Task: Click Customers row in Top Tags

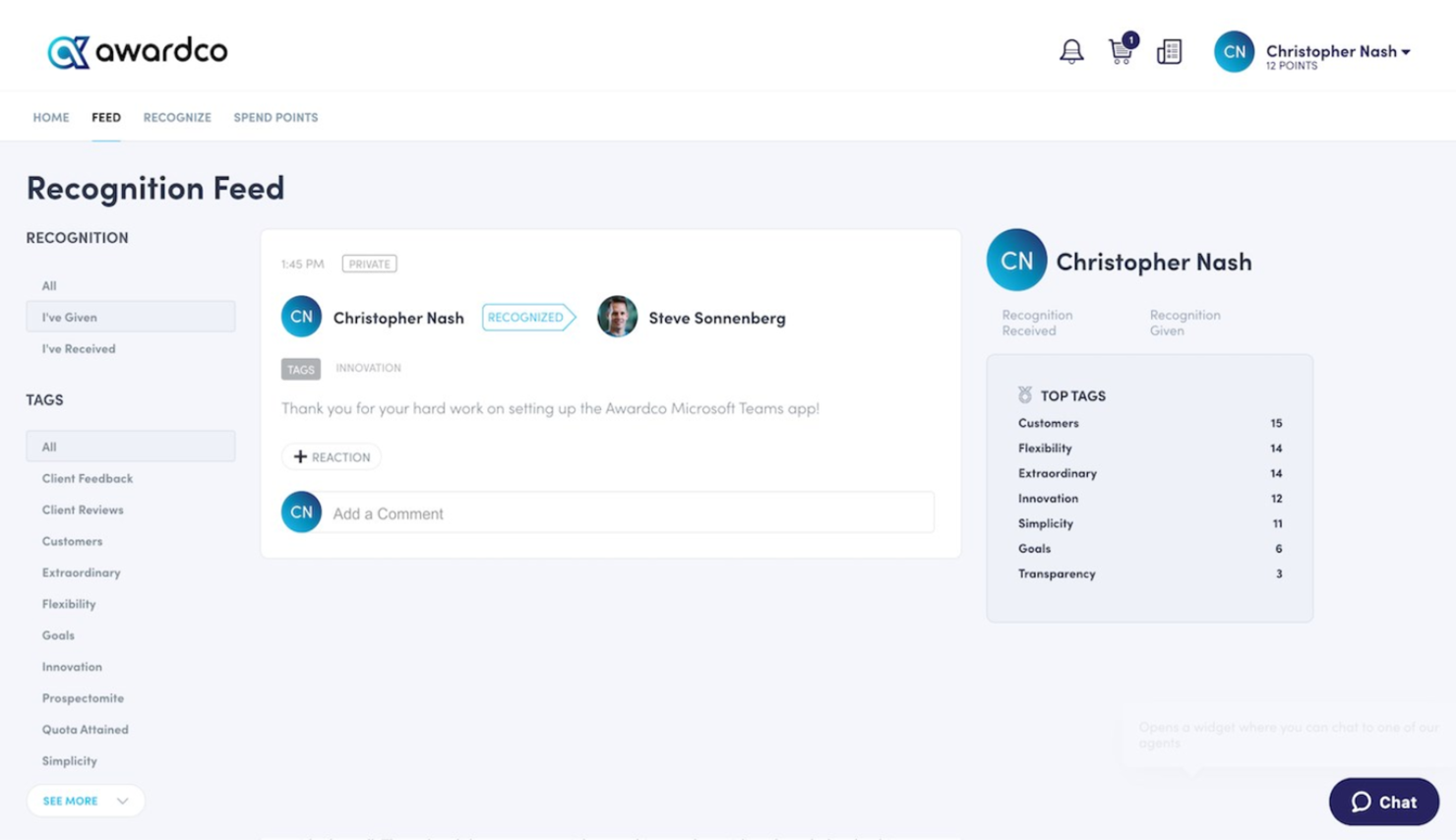Action: [1150, 423]
